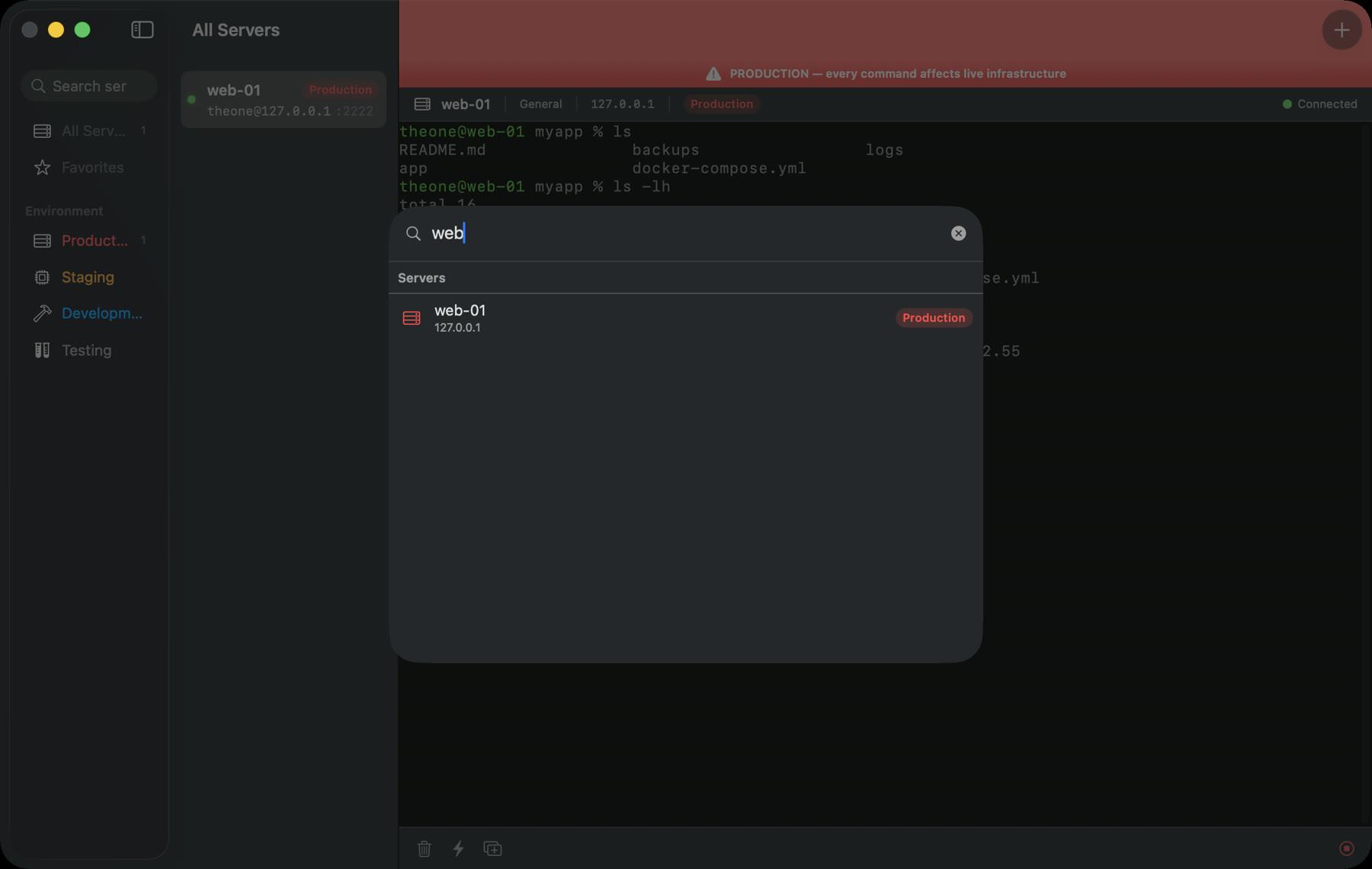Click the Staging chip icon
The image size is (1372, 869).
point(43,277)
